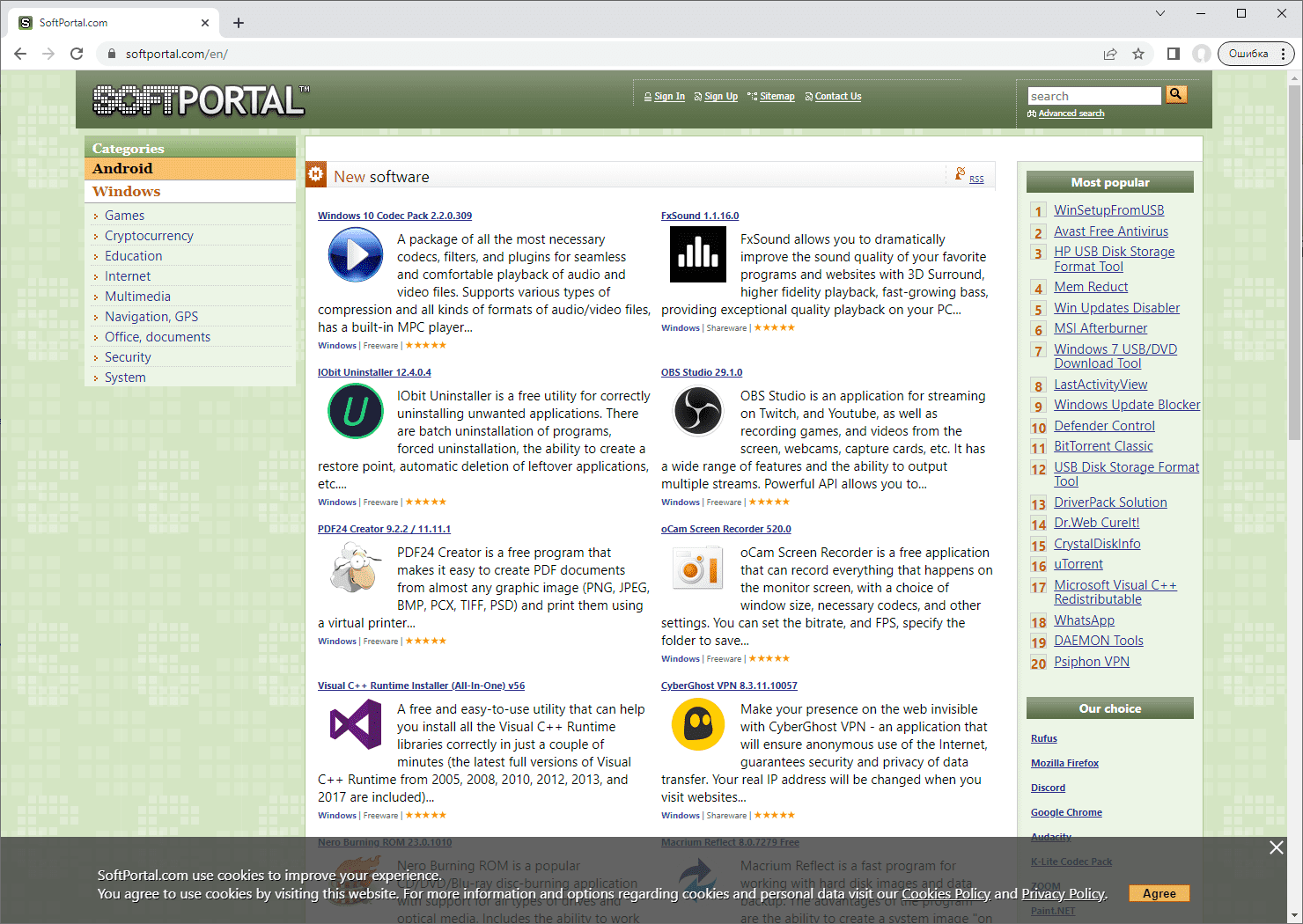The width and height of the screenshot is (1303, 924).
Task: Open the Contact Us link
Action: [838, 97]
